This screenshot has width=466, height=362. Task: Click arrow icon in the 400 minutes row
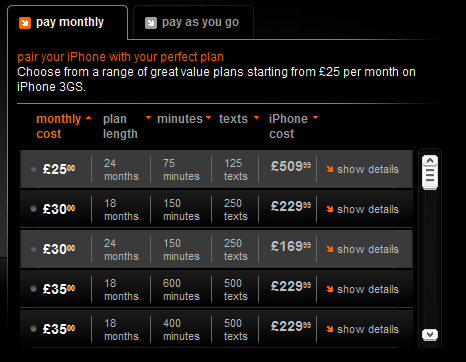(330, 329)
